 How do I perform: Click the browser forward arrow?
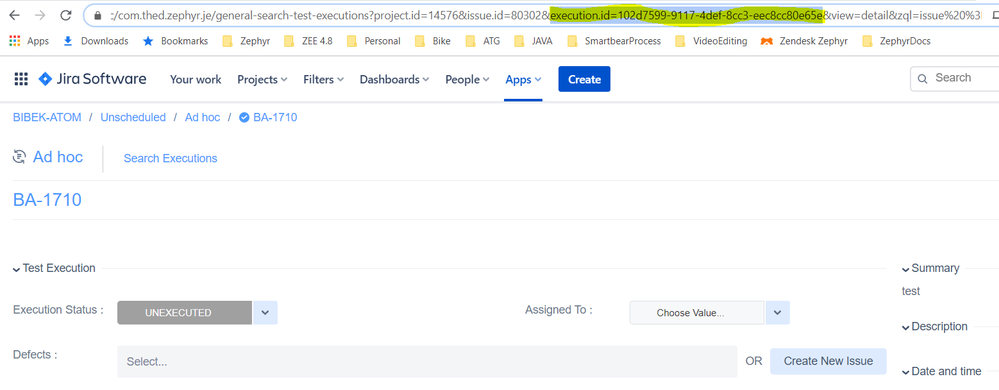40,15
